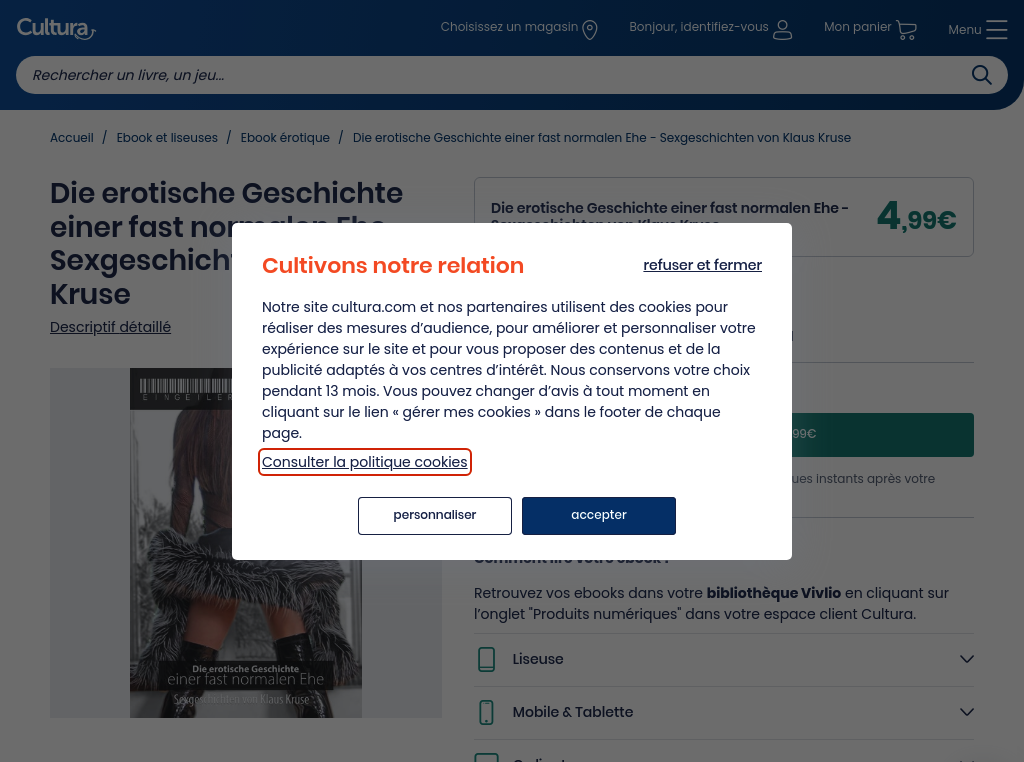Expand the Liseuse section chevron
Viewport: 1024px width, 762px height.
pos(966,659)
